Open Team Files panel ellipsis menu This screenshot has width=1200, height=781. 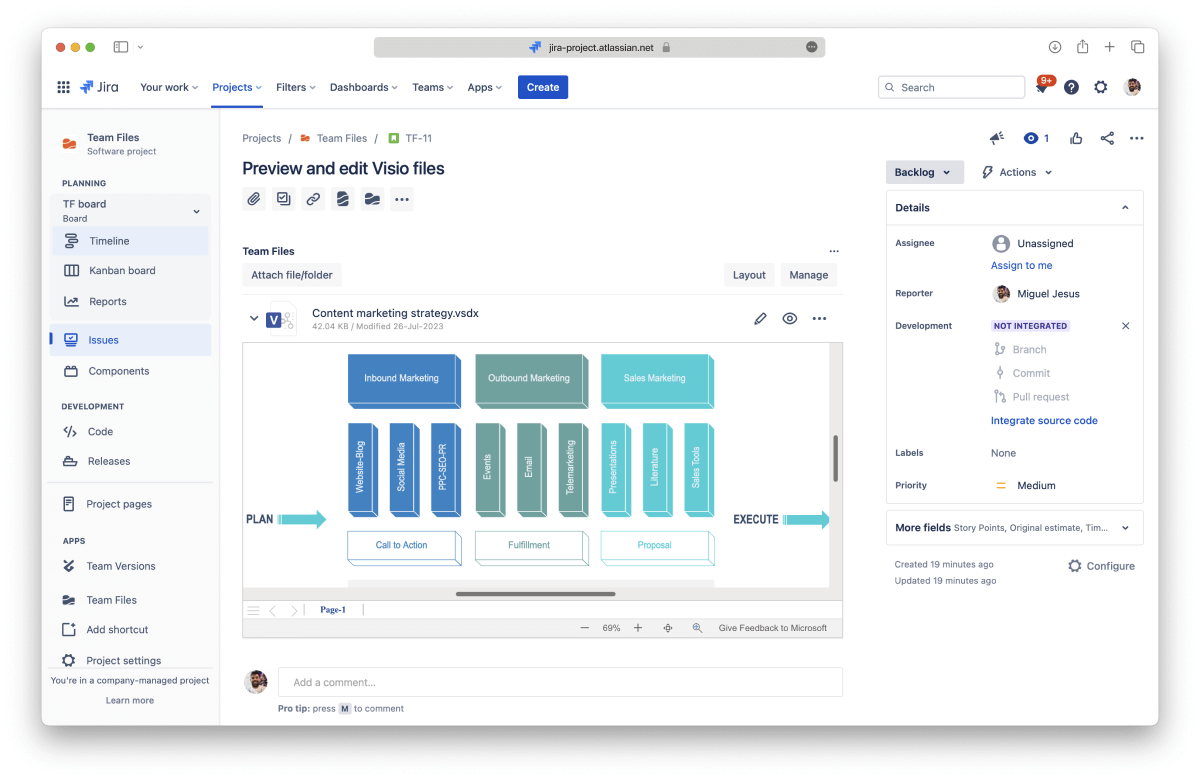(x=834, y=251)
